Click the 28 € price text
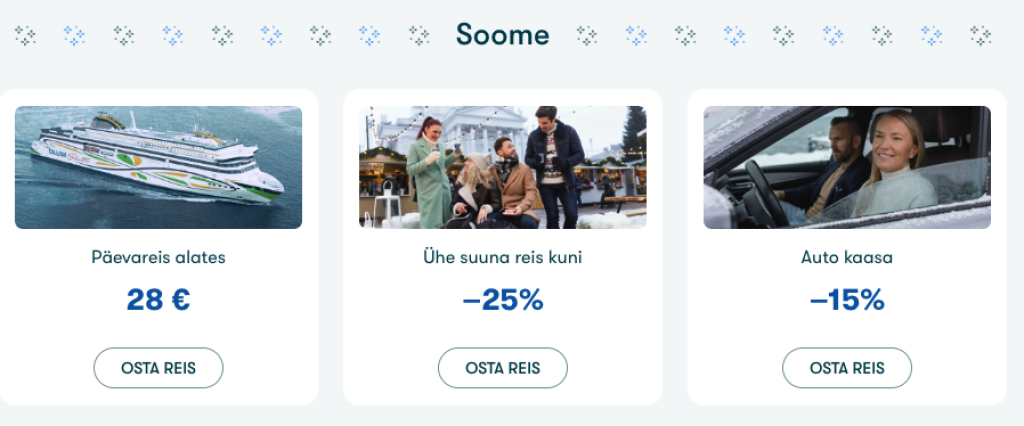This screenshot has width=1024, height=426. [x=158, y=299]
